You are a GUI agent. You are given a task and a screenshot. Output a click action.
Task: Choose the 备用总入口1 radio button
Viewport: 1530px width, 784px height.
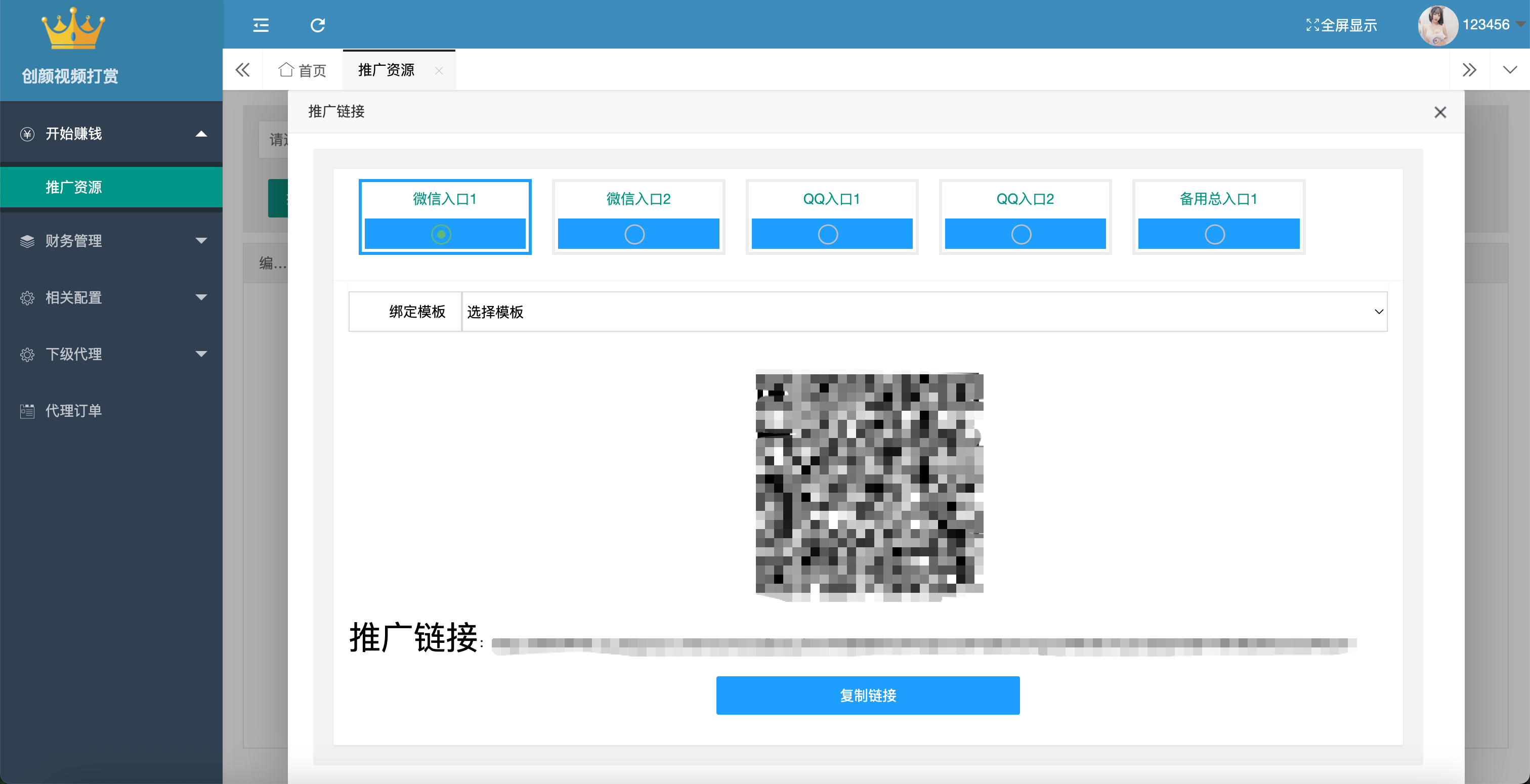pyautogui.click(x=1215, y=234)
